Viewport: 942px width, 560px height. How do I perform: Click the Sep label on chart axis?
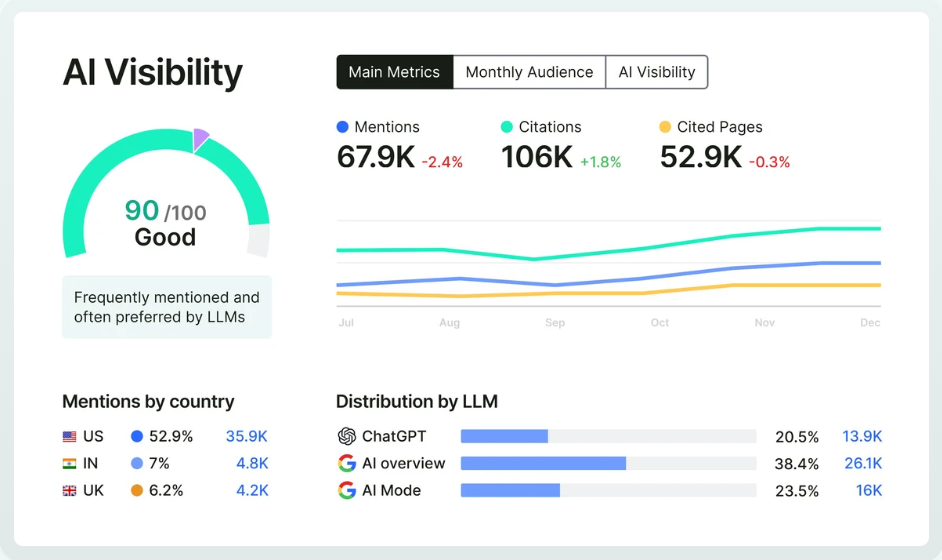[x=555, y=323]
